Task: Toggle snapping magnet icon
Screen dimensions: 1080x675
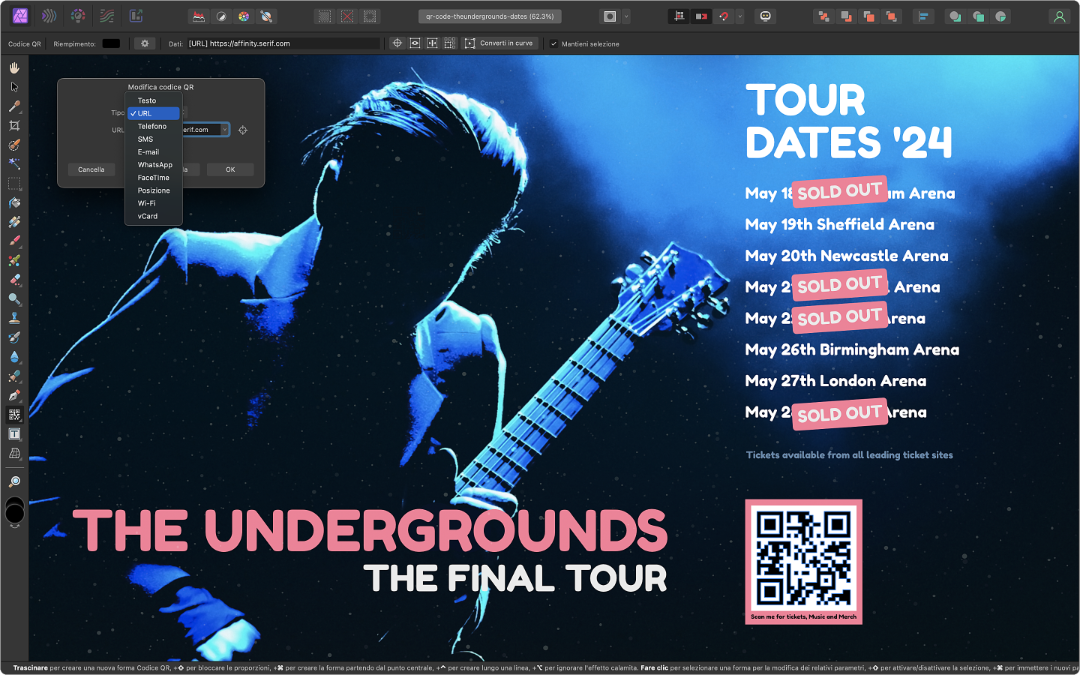Action: (721, 16)
